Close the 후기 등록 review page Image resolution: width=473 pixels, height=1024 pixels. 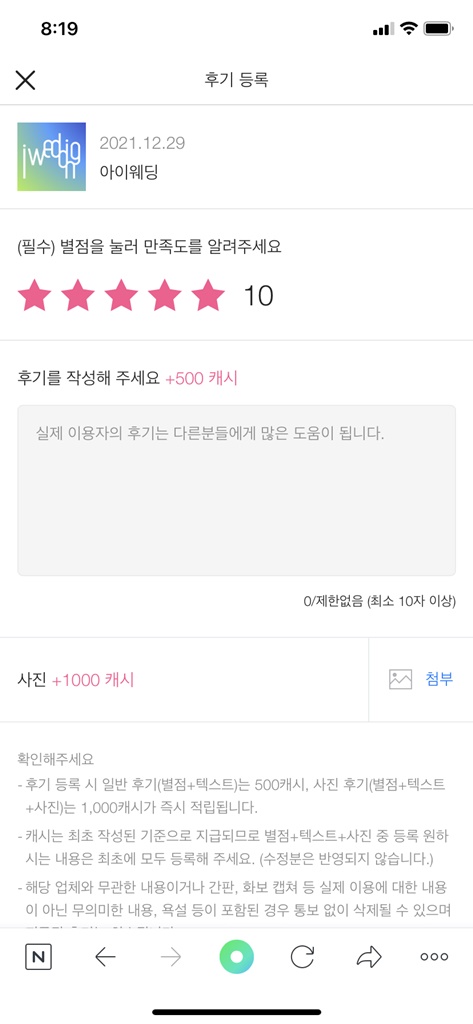point(25,80)
